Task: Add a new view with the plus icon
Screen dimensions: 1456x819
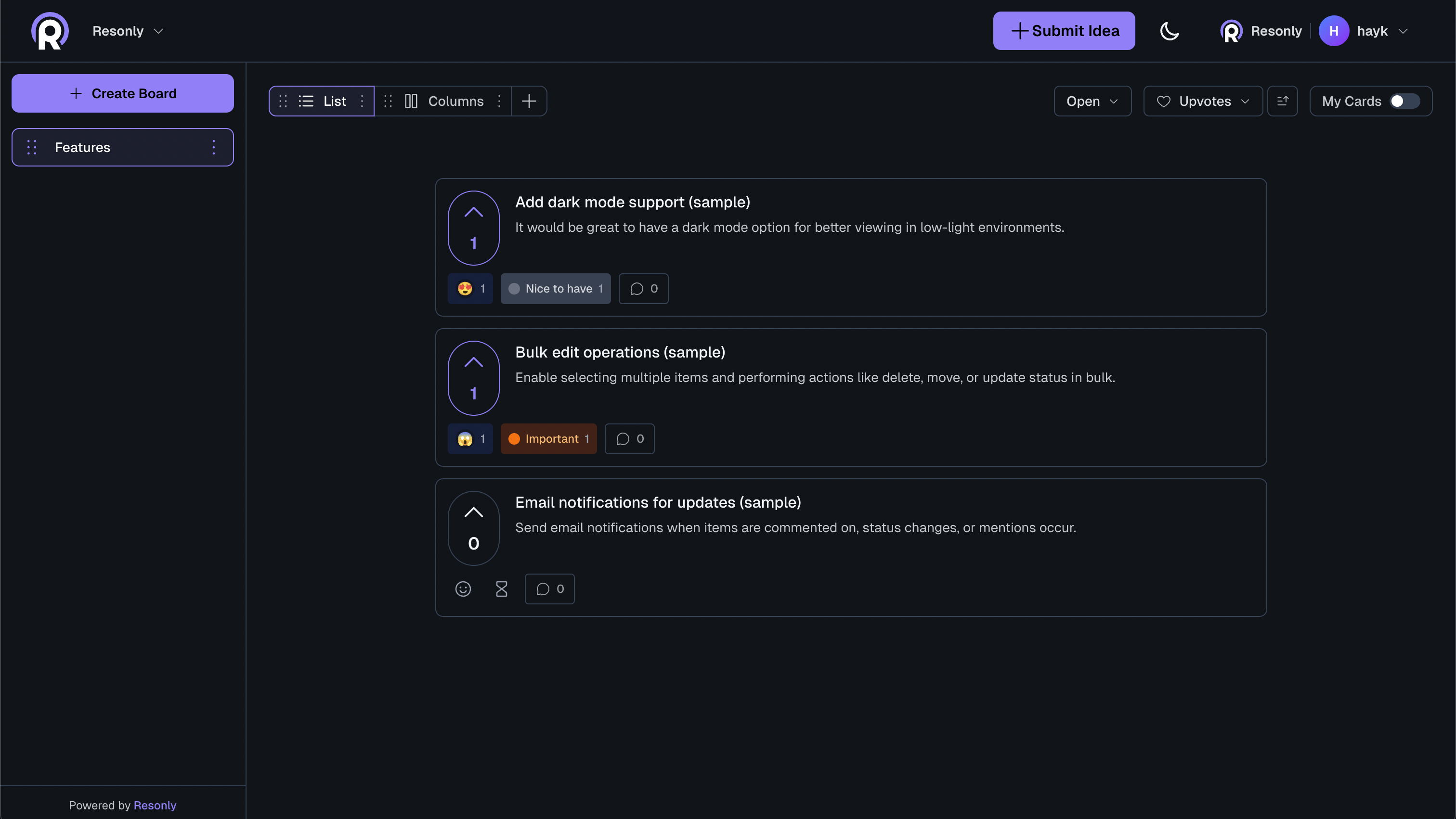Action: click(529, 101)
